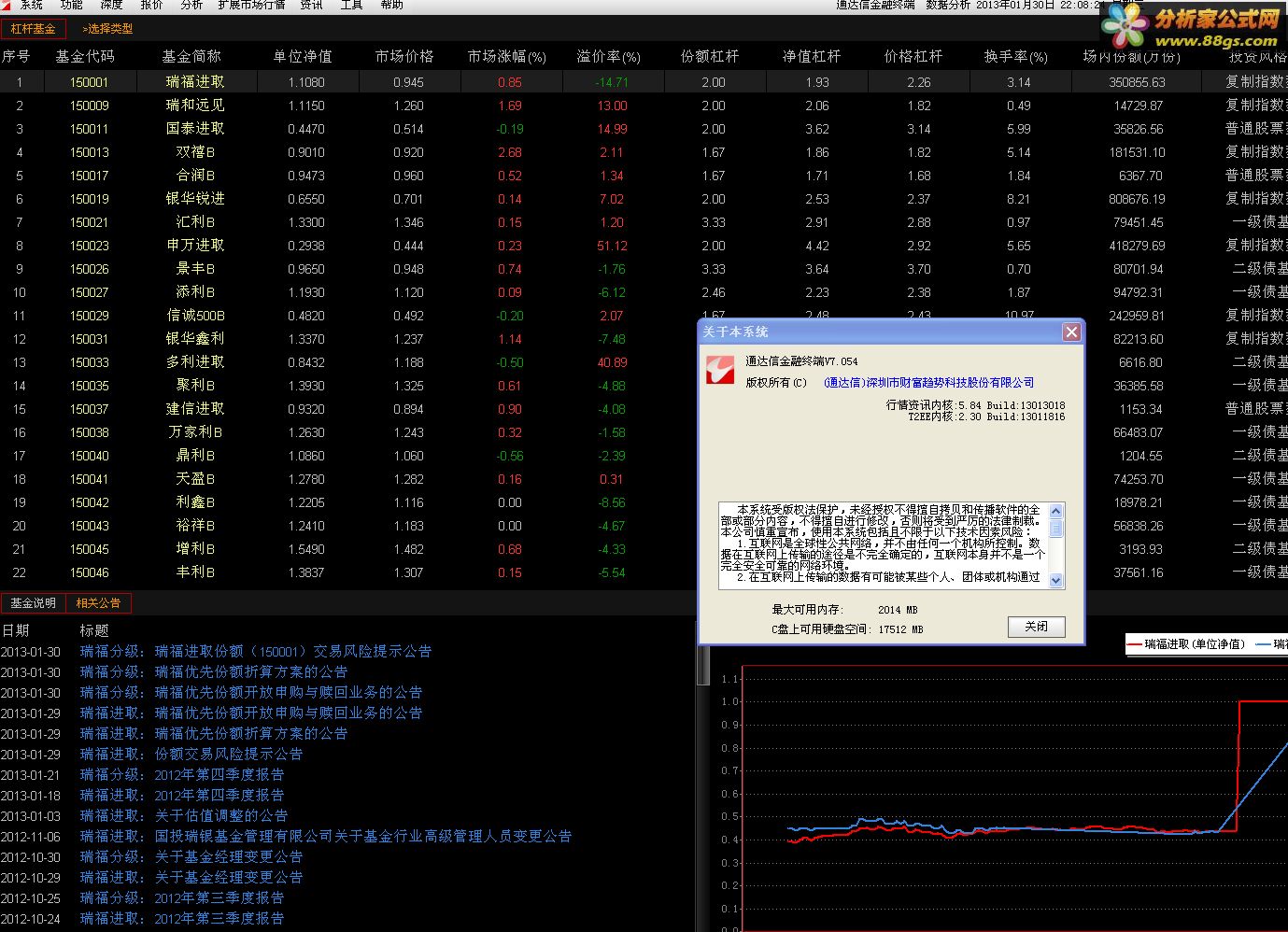Open the 扩展市场行情 menu

[x=251, y=5]
